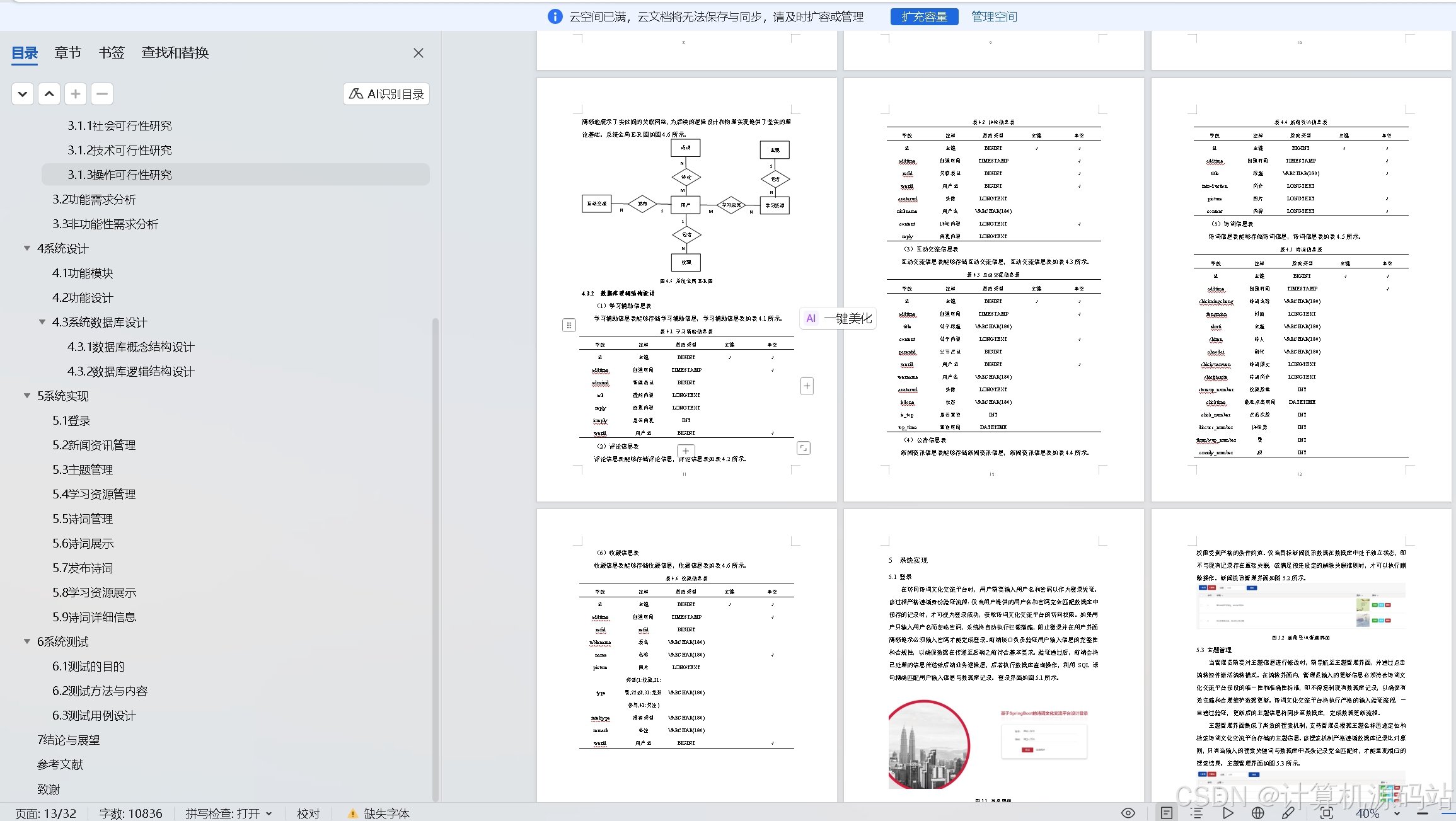Click zoom out minus button
The width and height of the screenshot is (1456, 821).
[1422, 813]
